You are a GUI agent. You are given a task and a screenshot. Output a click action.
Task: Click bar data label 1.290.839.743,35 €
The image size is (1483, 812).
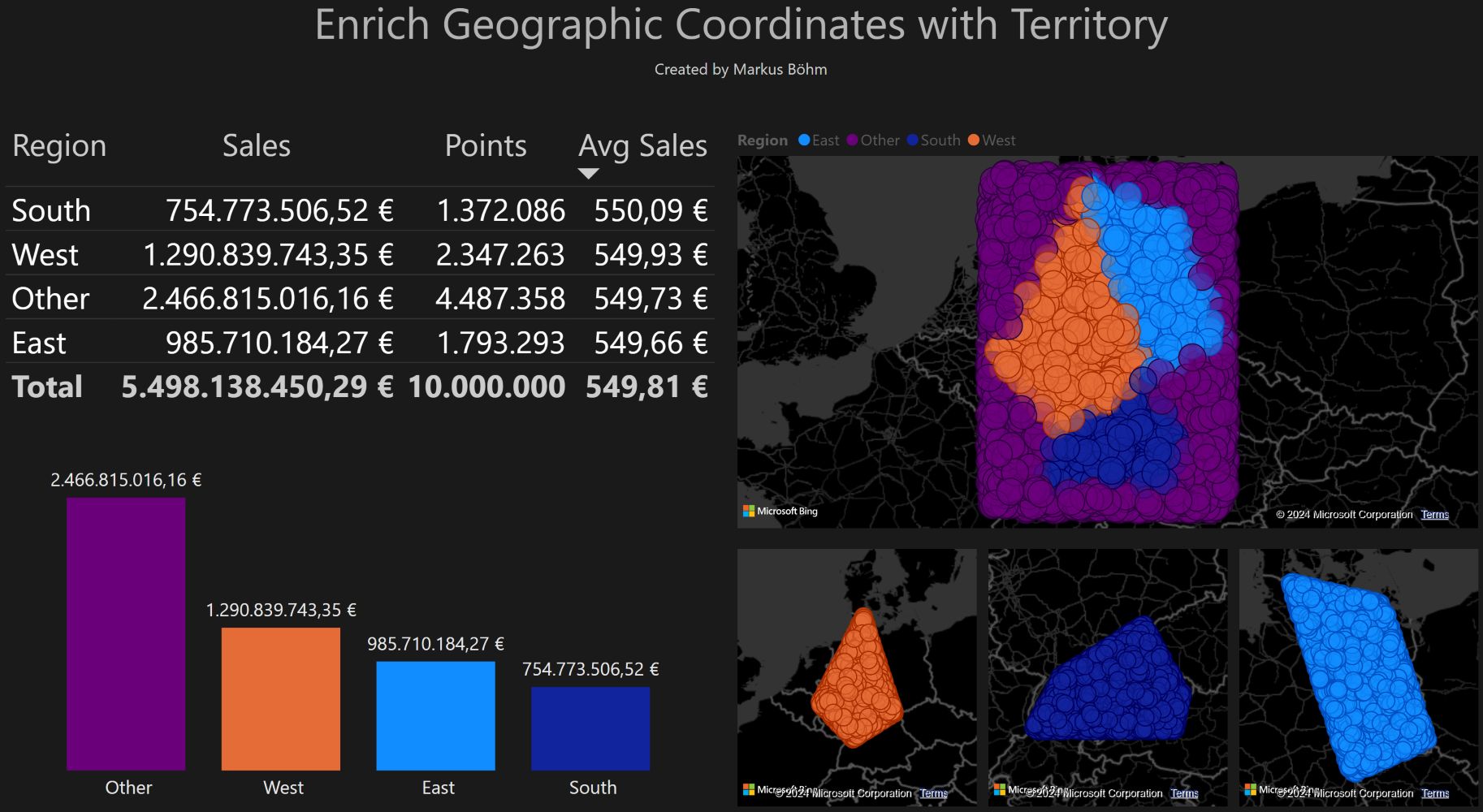click(x=281, y=610)
